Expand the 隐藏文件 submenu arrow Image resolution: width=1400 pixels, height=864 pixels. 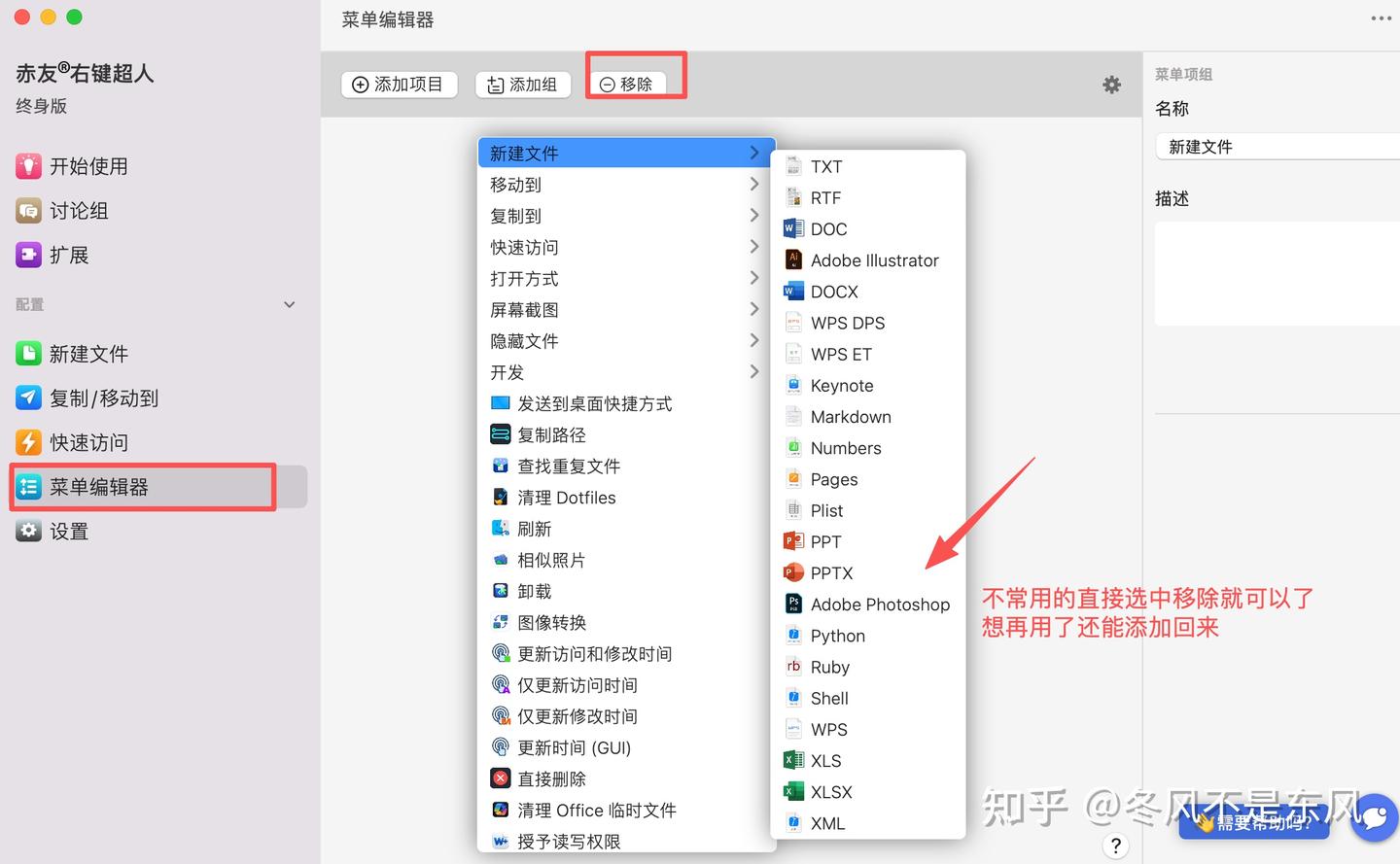click(754, 340)
